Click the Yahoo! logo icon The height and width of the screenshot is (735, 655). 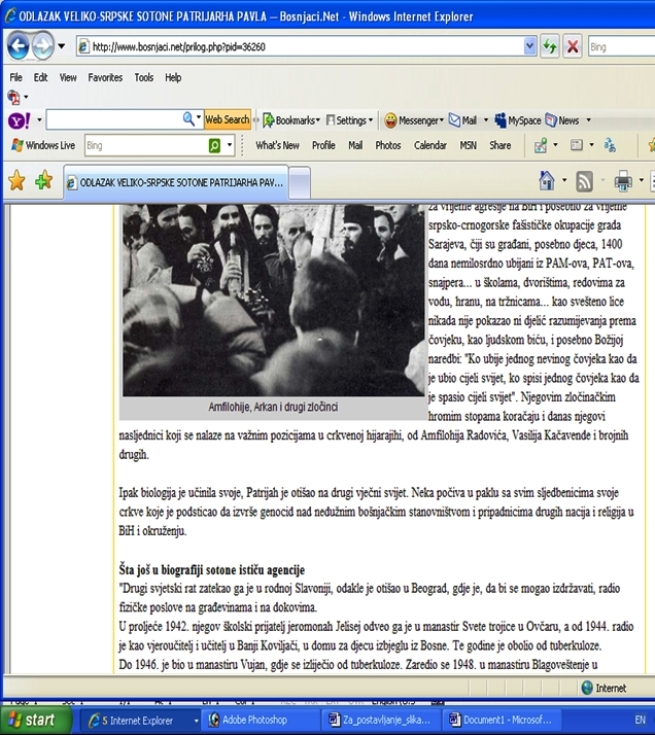pos(19,120)
